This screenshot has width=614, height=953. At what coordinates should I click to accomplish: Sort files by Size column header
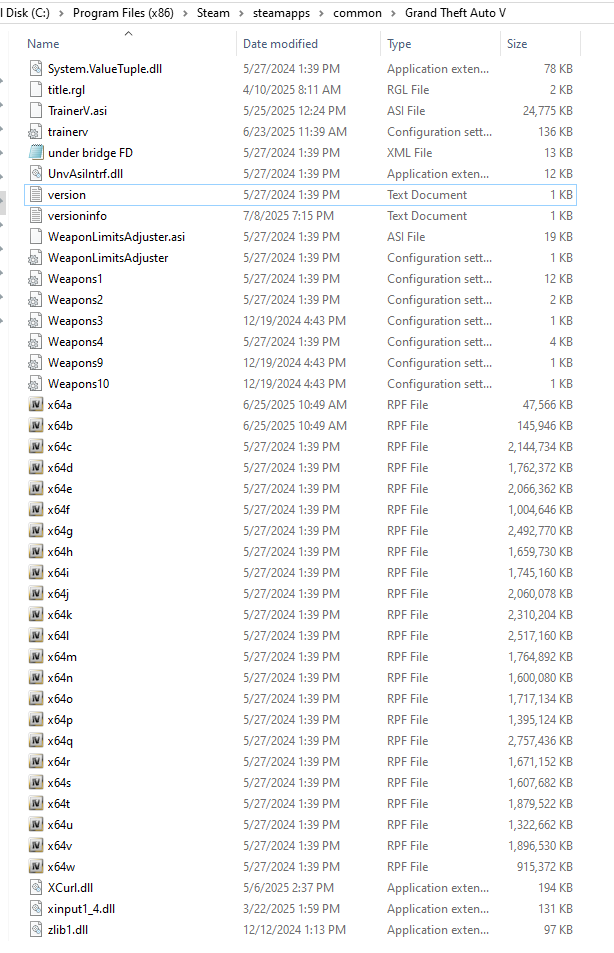[517, 44]
